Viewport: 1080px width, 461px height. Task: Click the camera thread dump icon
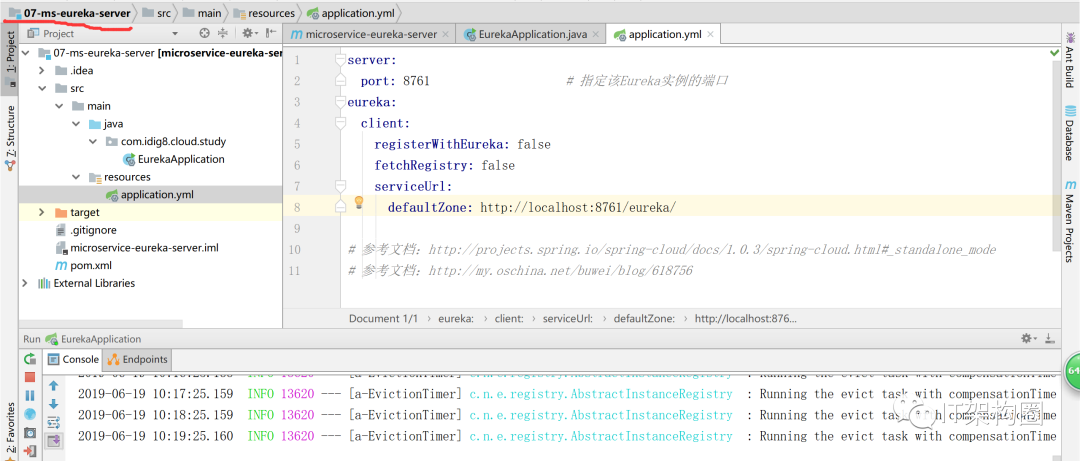(30, 433)
